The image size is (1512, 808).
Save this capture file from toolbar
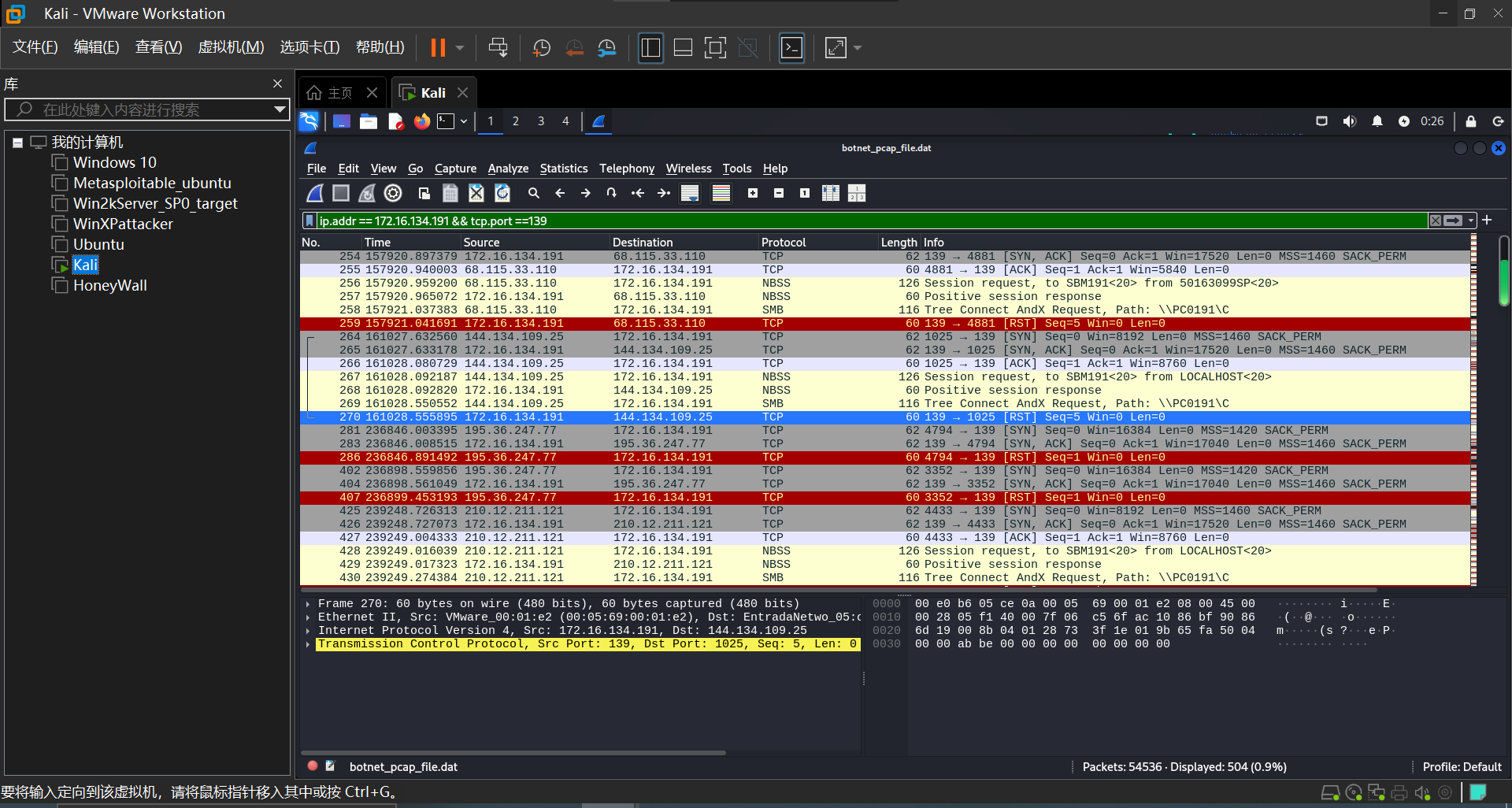450,193
